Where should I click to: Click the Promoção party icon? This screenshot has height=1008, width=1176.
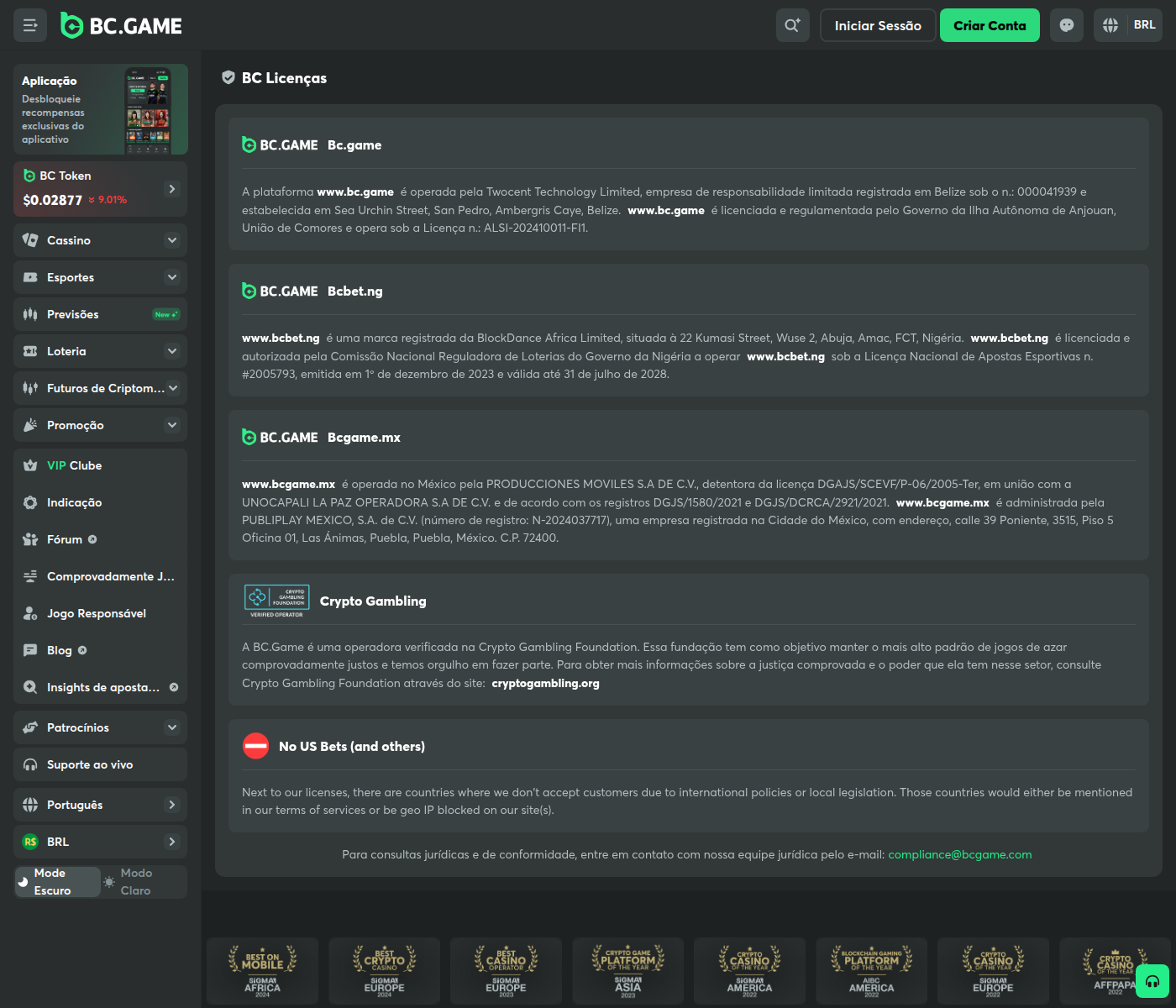(30, 425)
